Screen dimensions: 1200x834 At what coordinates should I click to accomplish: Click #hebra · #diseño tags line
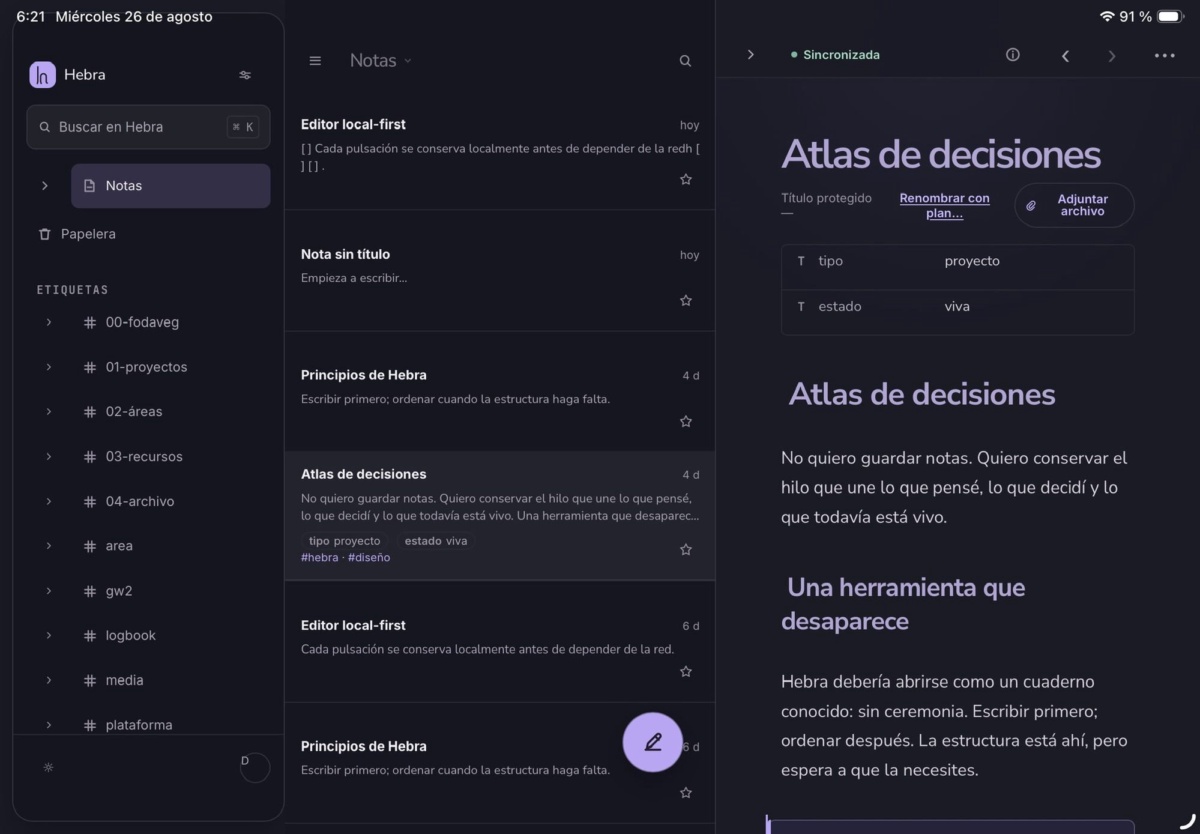(x=346, y=558)
